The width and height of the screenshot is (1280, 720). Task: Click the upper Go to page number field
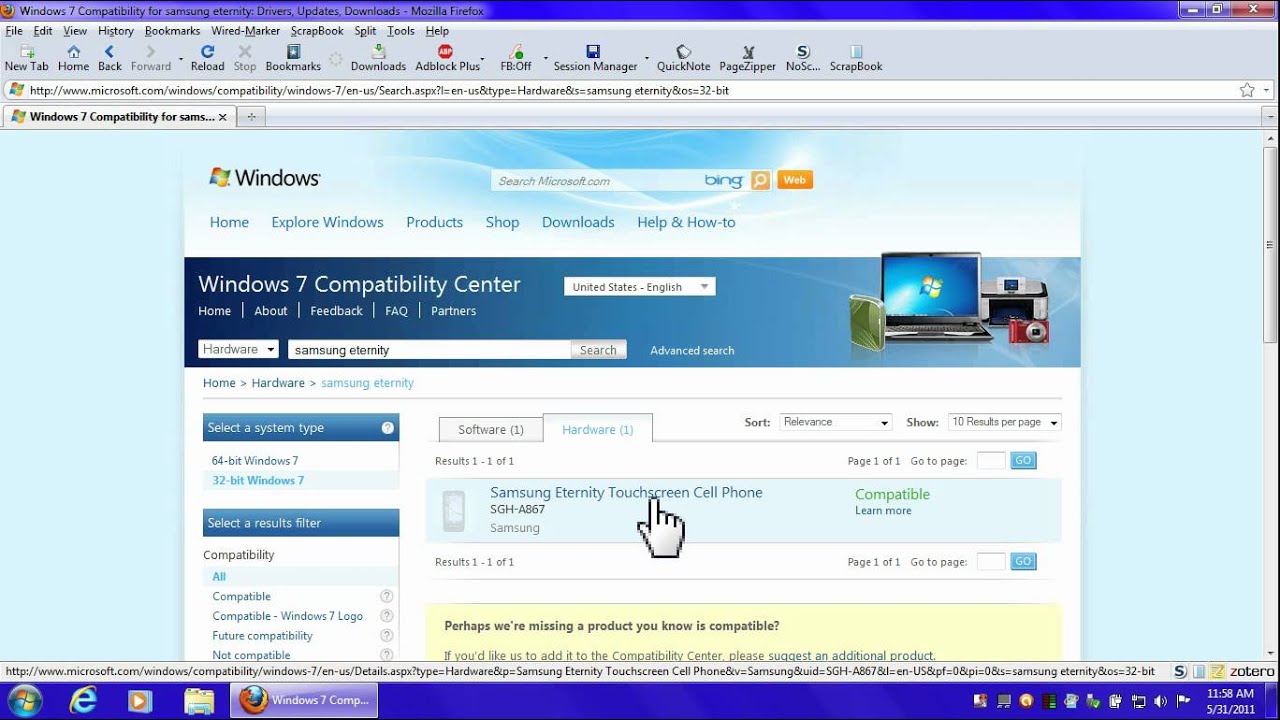tap(990, 460)
